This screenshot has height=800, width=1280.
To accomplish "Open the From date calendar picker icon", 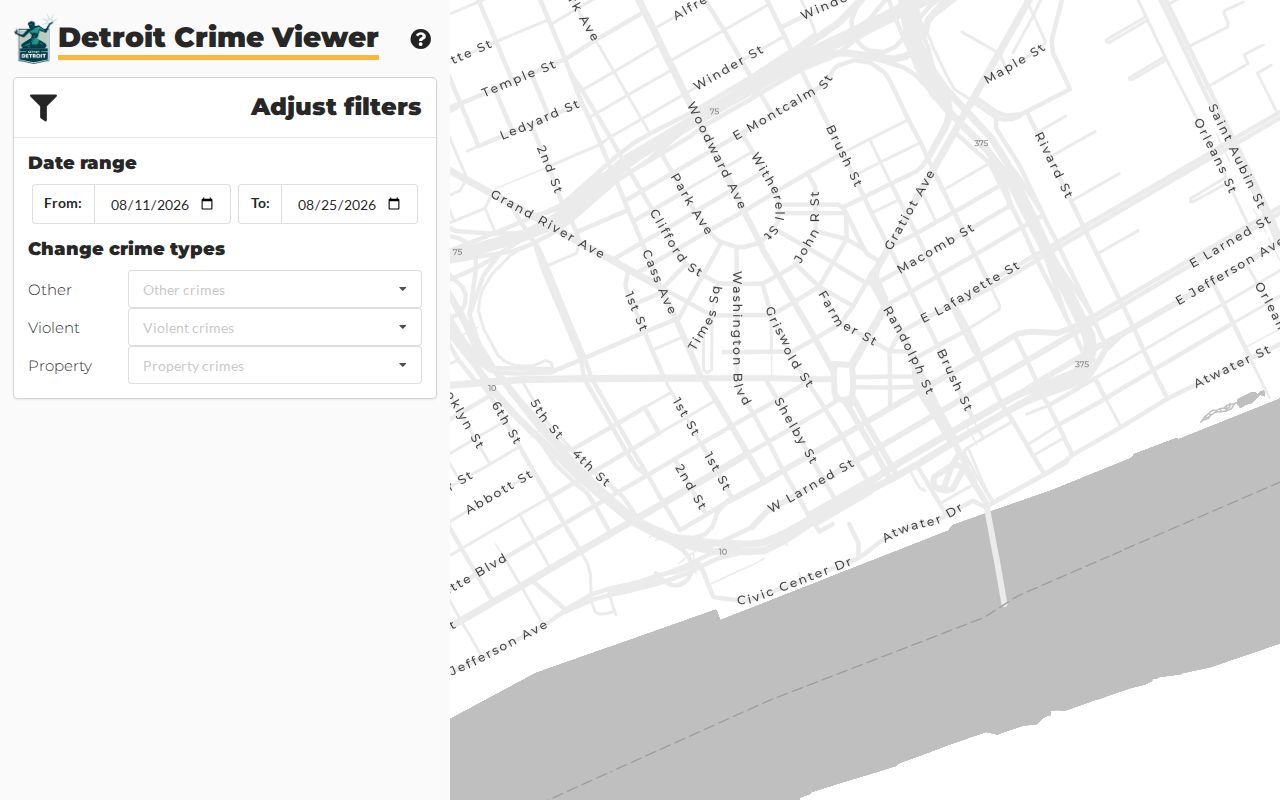I will (207, 204).
